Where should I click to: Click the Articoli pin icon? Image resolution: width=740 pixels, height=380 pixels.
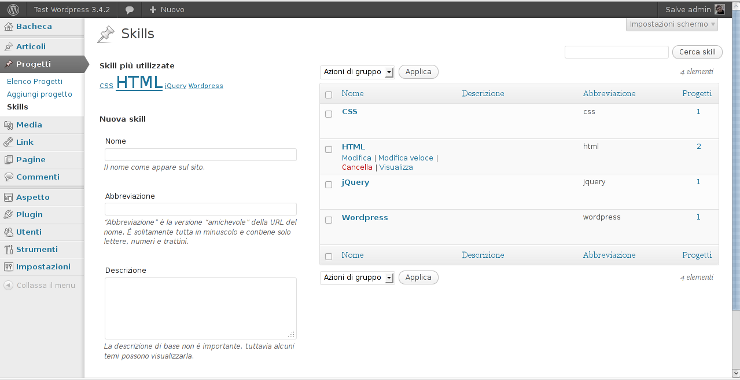(8, 47)
